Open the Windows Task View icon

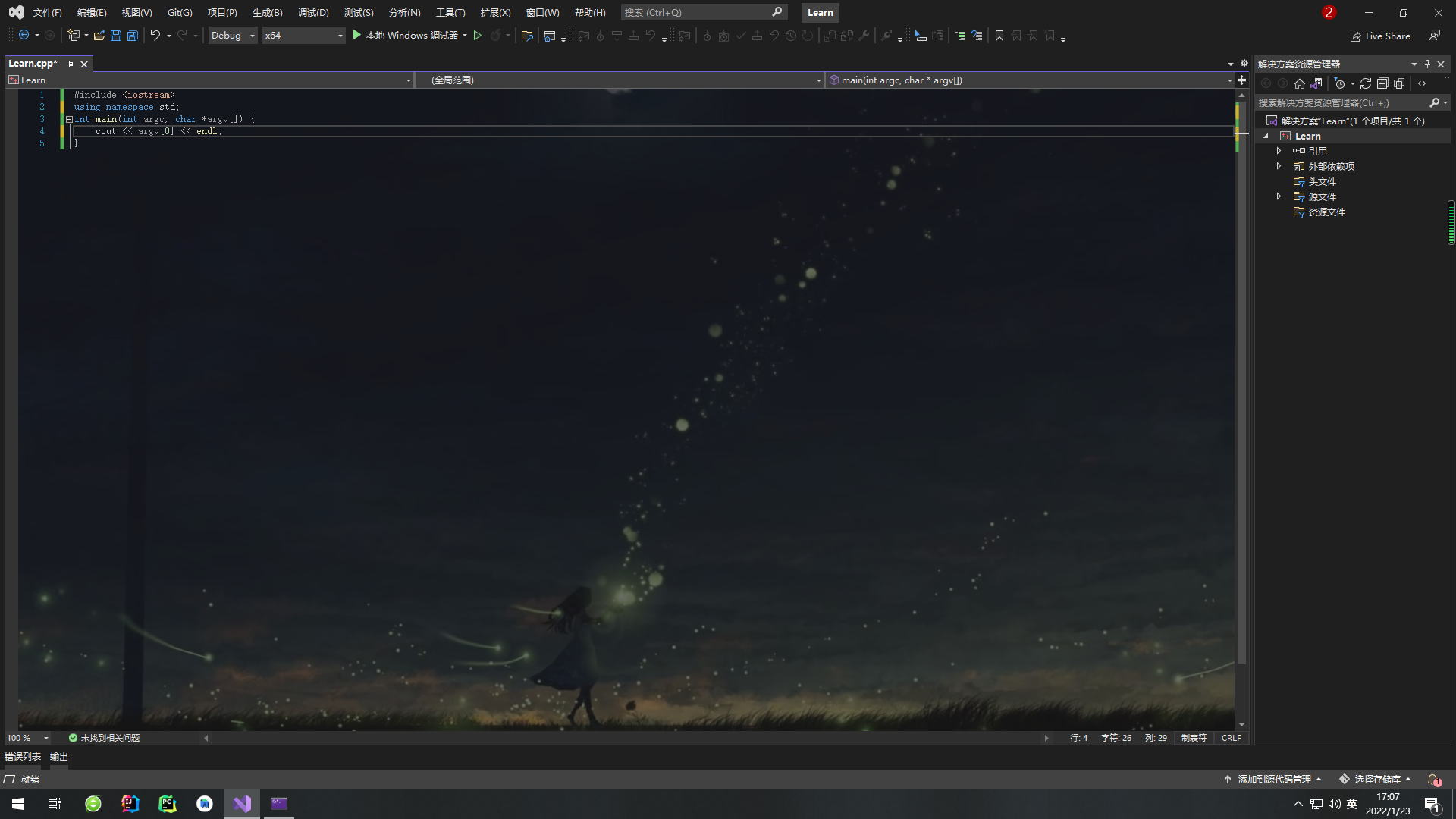tap(55, 804)
